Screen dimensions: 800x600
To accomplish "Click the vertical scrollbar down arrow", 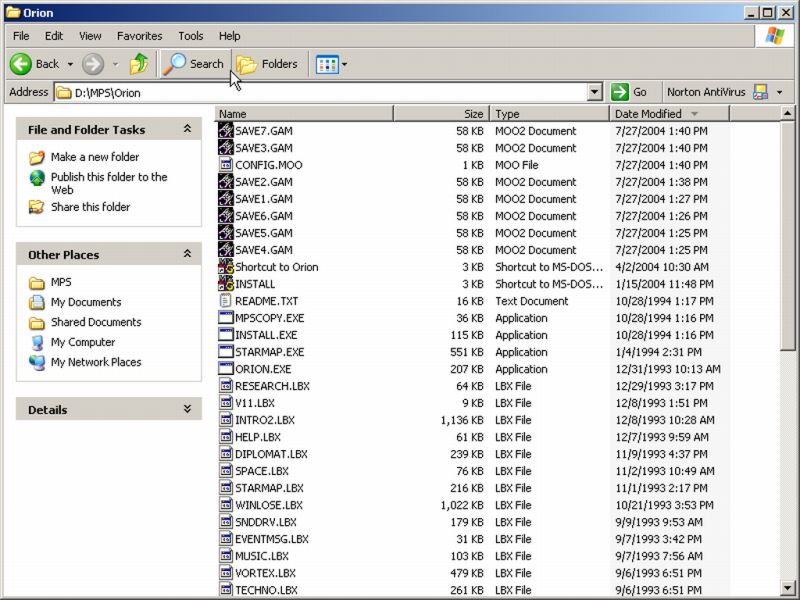I will [x=788, y=589].
